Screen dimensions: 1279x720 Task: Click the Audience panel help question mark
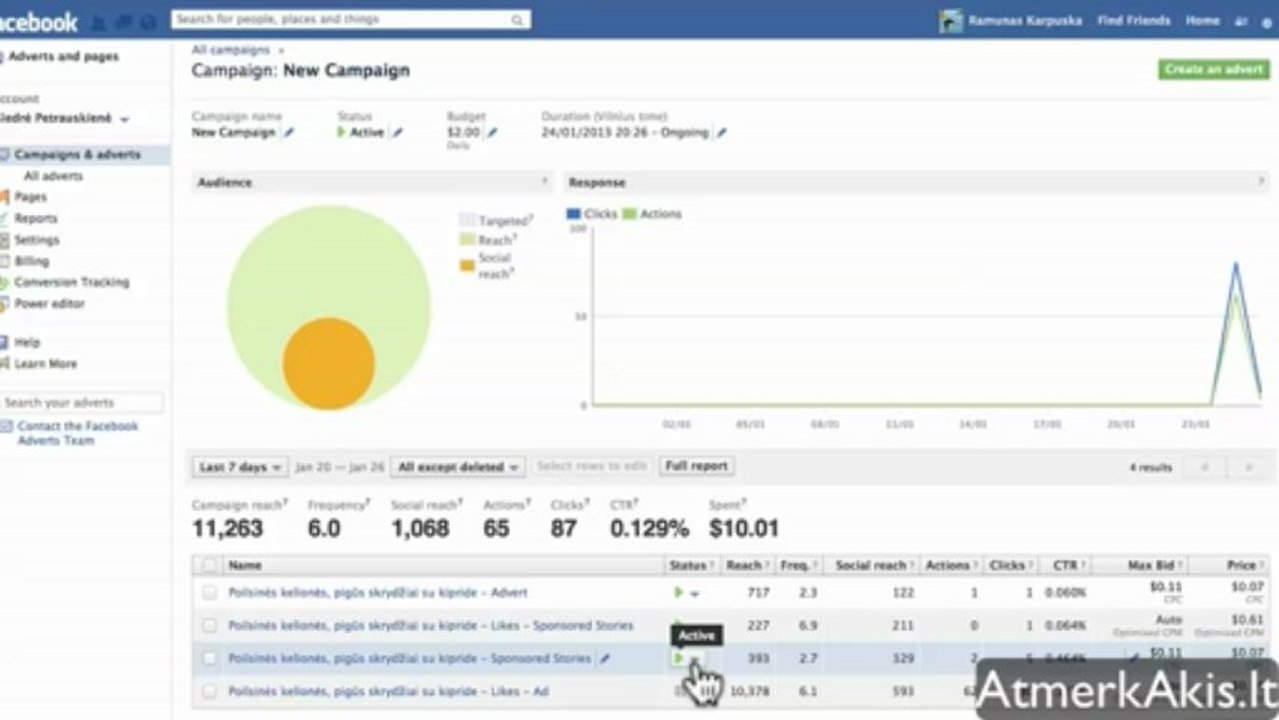[545, 182]
